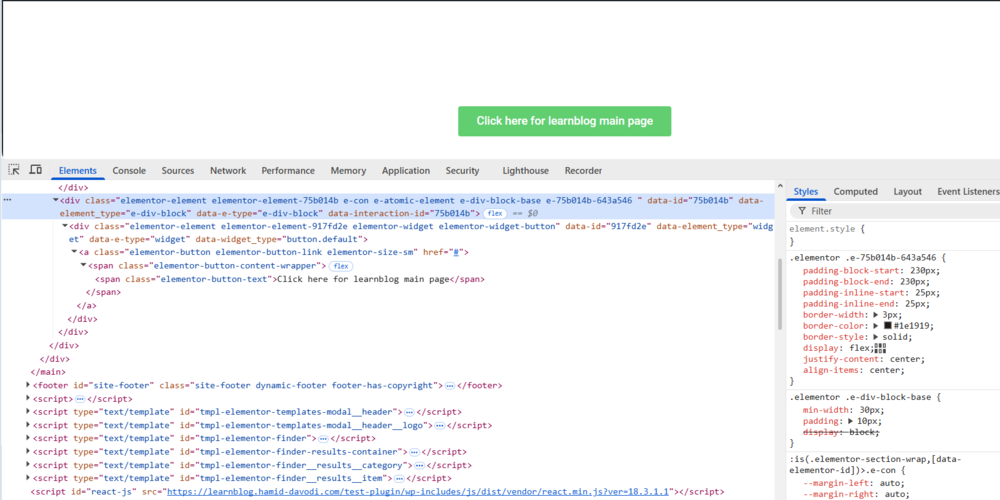Expand the border-color property triangle
This screenshot has width=1000, height=500.
pyautogui.click(x=876, y=326)
